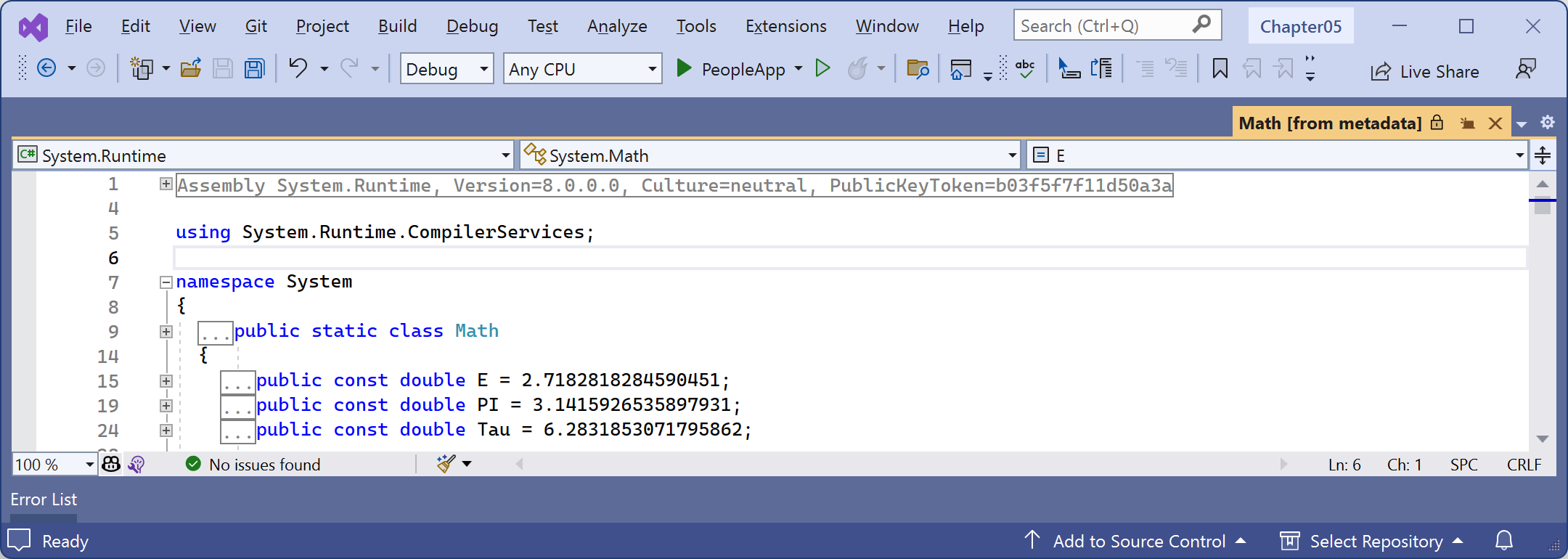The image size is (1568, 559).
Task: Open the Analyze menu
Action: pos(617,26)
